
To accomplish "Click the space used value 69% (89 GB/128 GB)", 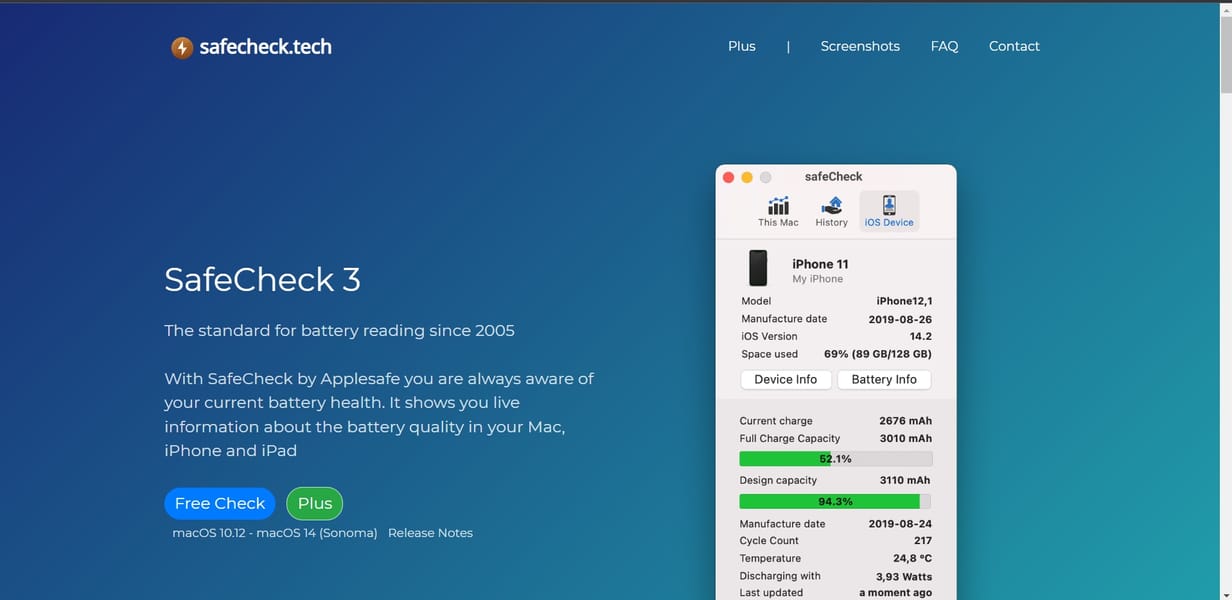I will pos(878,354).
